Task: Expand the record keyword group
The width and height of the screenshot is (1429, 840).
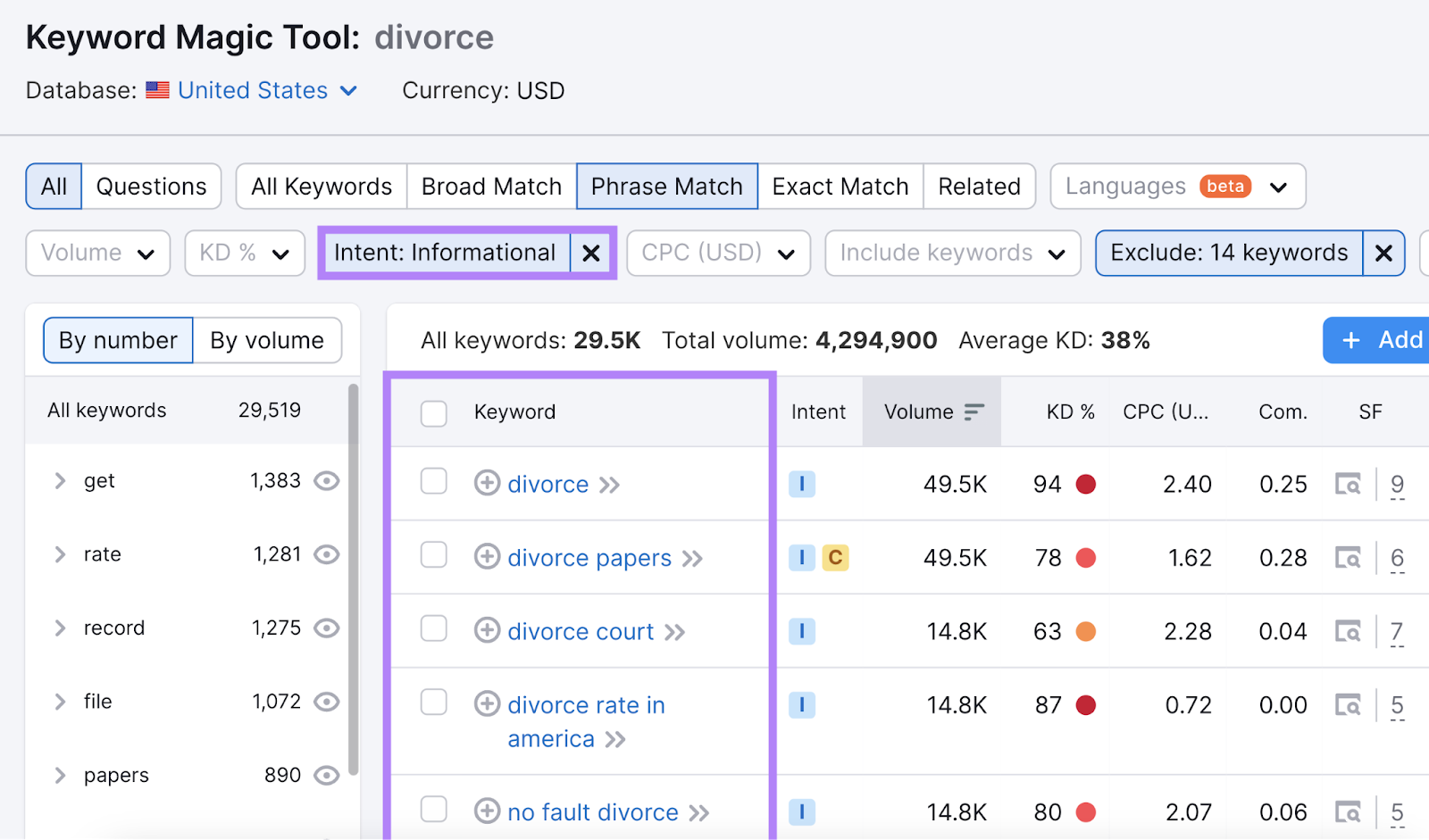Action: pyautogui.click(x=60, y=628)
